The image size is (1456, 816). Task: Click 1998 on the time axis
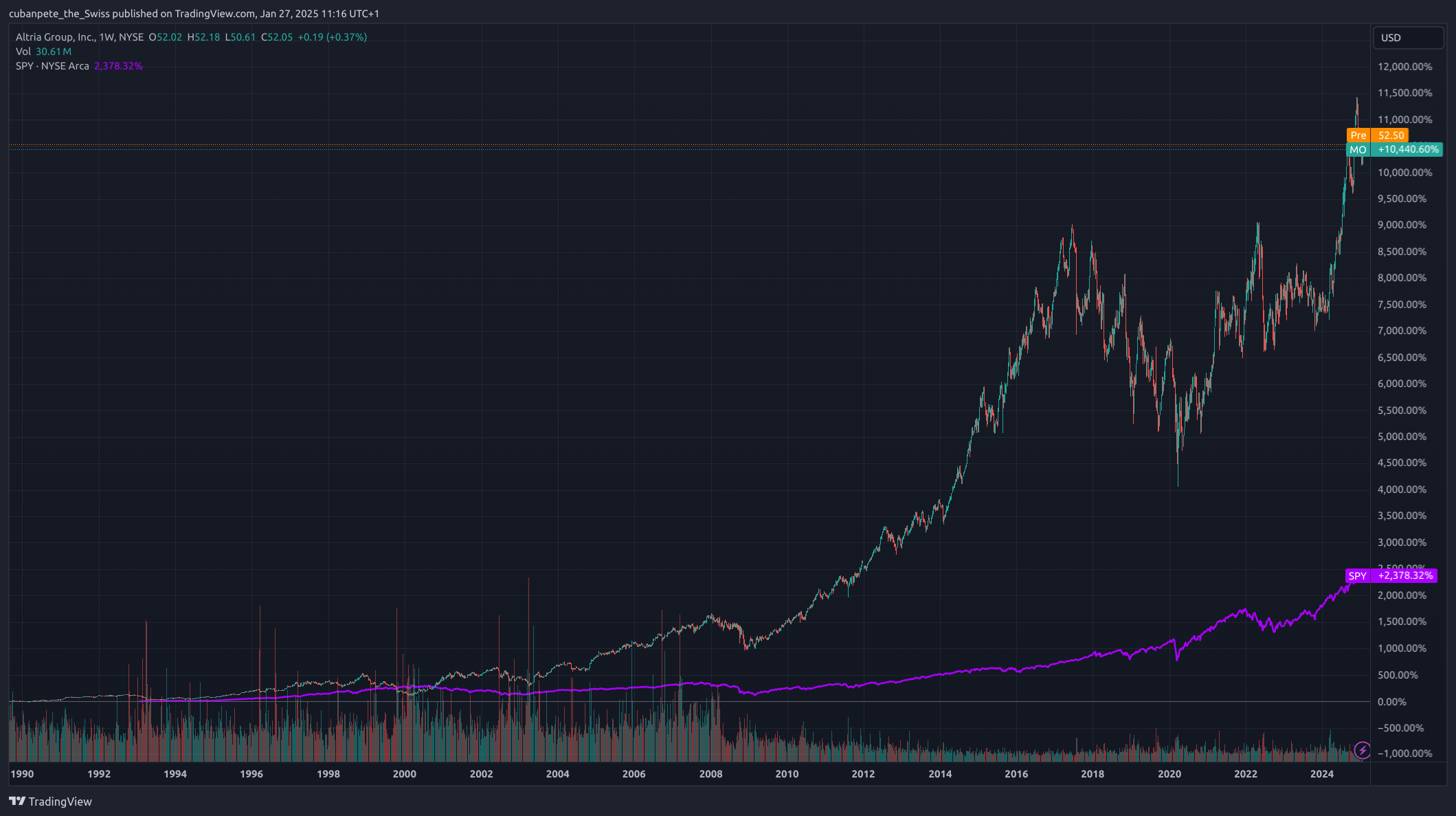click(x=328, y=774)
